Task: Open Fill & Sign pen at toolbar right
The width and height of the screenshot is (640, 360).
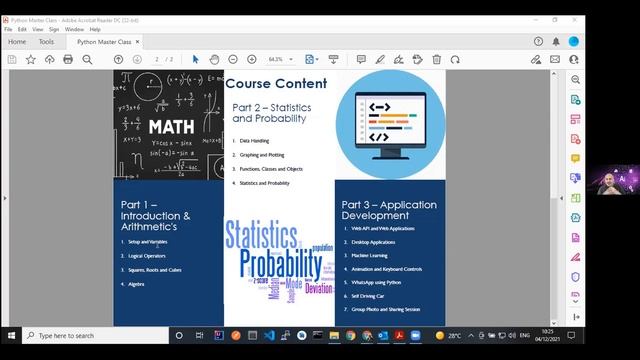Action: pos(536,60)
